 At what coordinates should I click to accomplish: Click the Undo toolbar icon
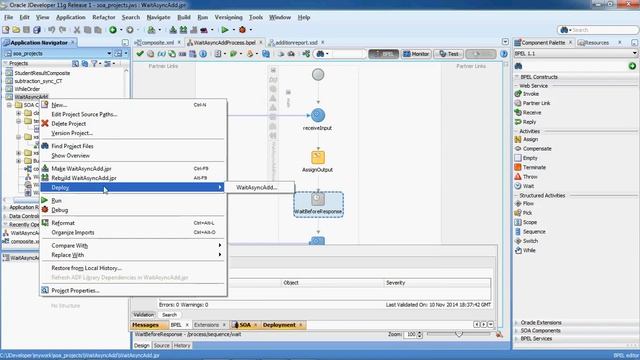click(51, 30)
